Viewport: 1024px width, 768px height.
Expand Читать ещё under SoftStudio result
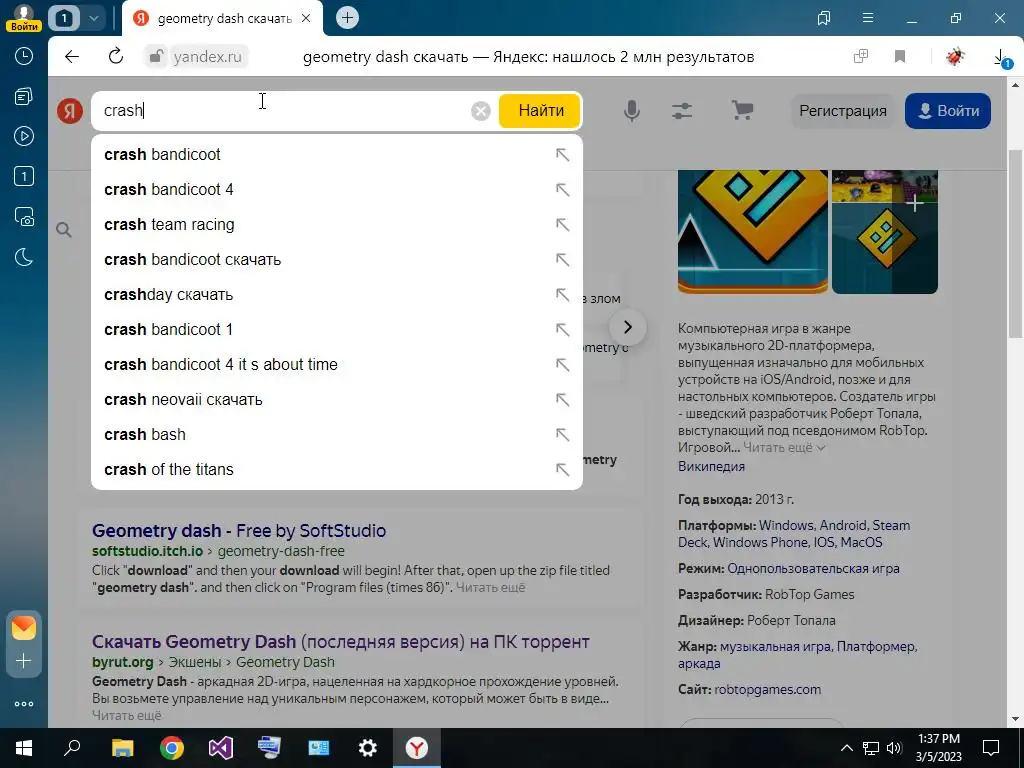tap(490, 587)
